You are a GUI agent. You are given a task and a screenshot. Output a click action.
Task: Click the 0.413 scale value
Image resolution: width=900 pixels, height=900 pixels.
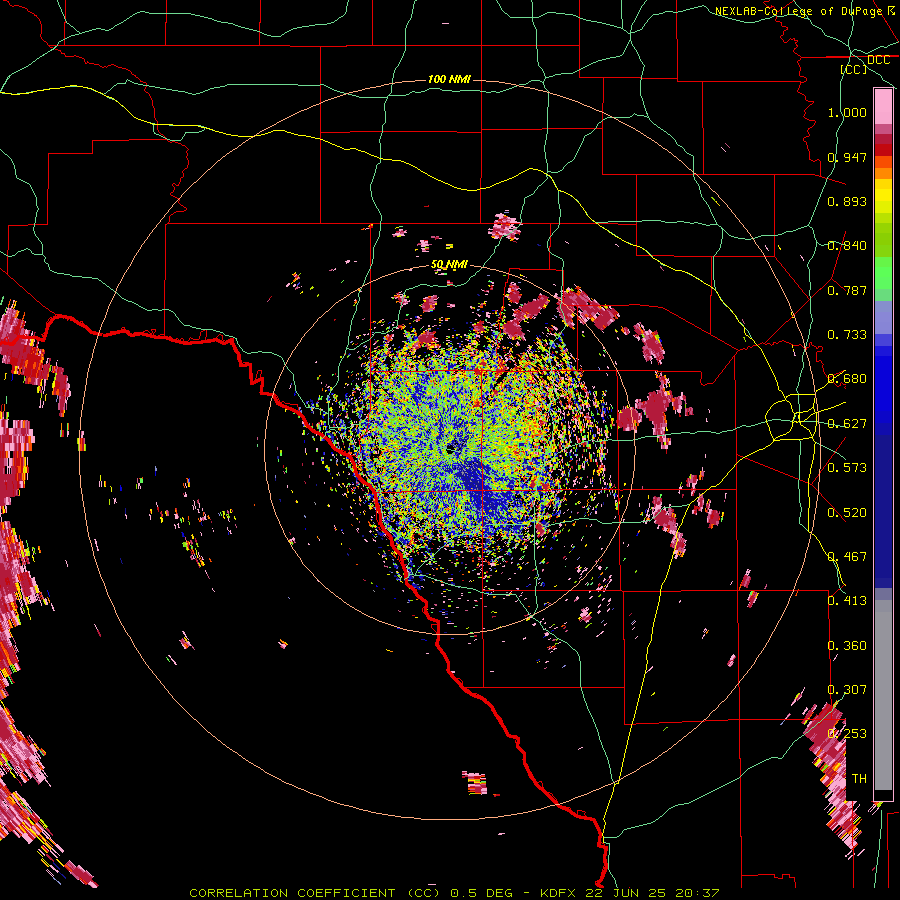point(847,601)
